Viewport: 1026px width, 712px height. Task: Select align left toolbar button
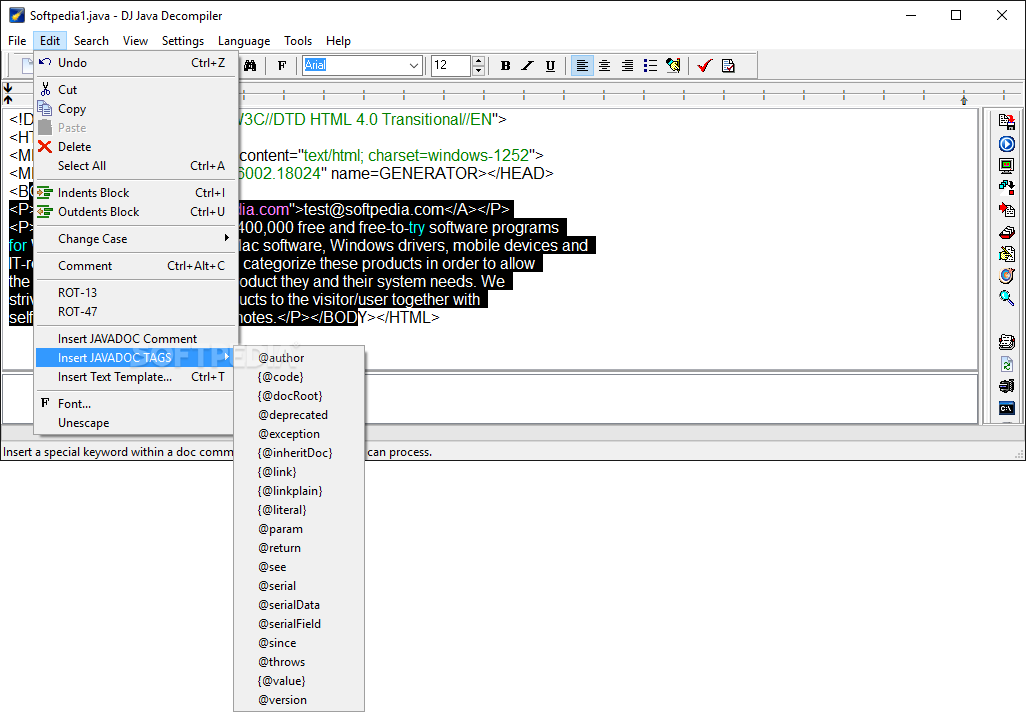point(582,65)
